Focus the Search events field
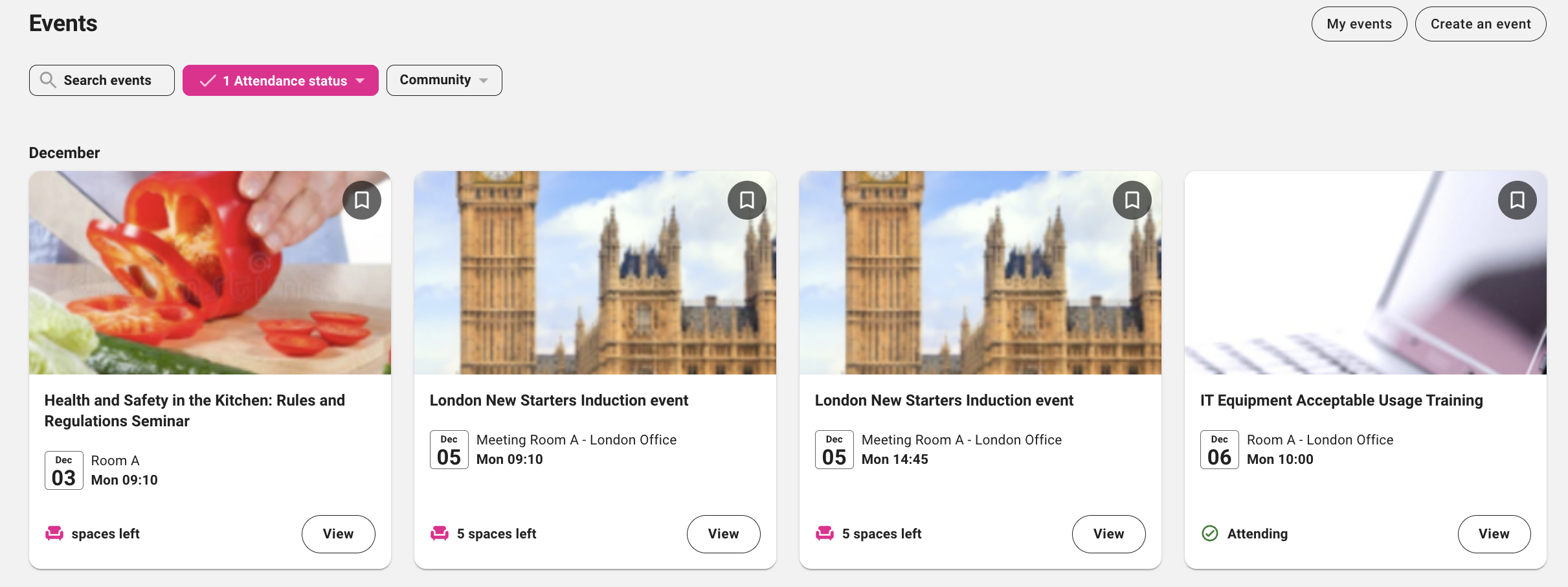Image resolution: width=1568 pixels, height=587 pixels. click(107, 80)
